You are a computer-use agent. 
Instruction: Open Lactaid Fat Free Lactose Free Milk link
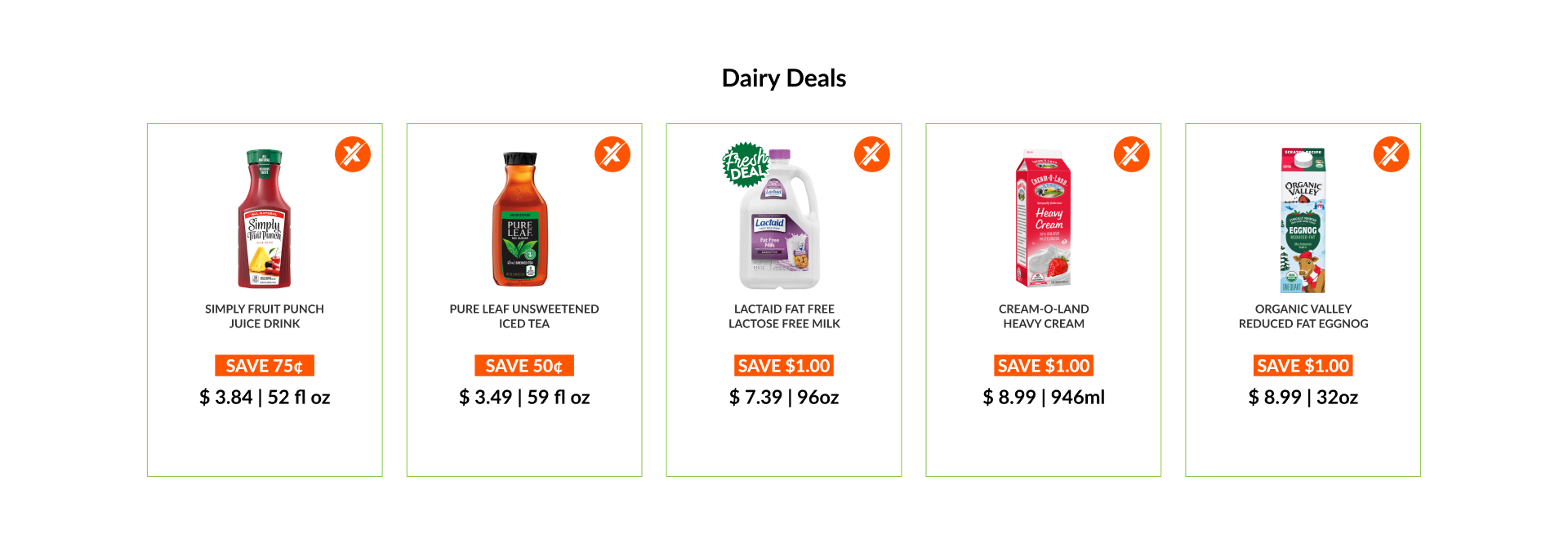784,316
